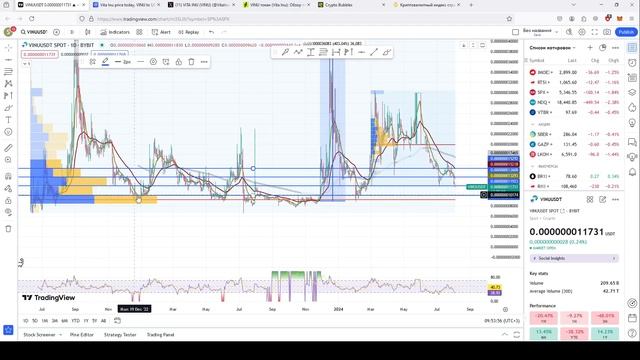This screenshot has height=360, width=640.
Task: Open the candlestick chart style selector
Action: point(87,32)
